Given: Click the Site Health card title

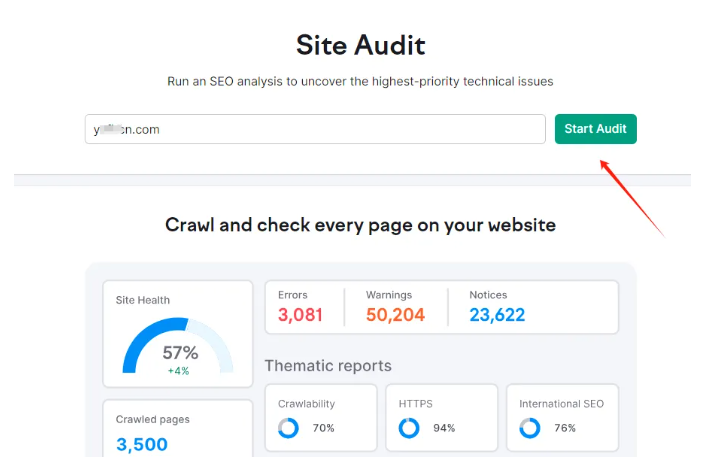Looking at the screenshot, I should pos(143,300).
